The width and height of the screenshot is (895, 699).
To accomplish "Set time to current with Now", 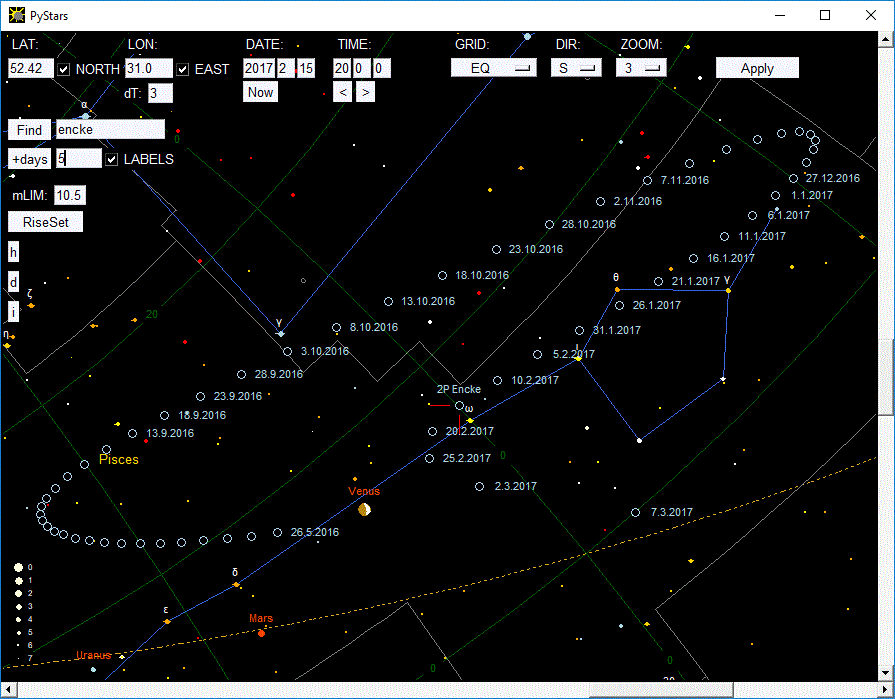I will point(260,92).
